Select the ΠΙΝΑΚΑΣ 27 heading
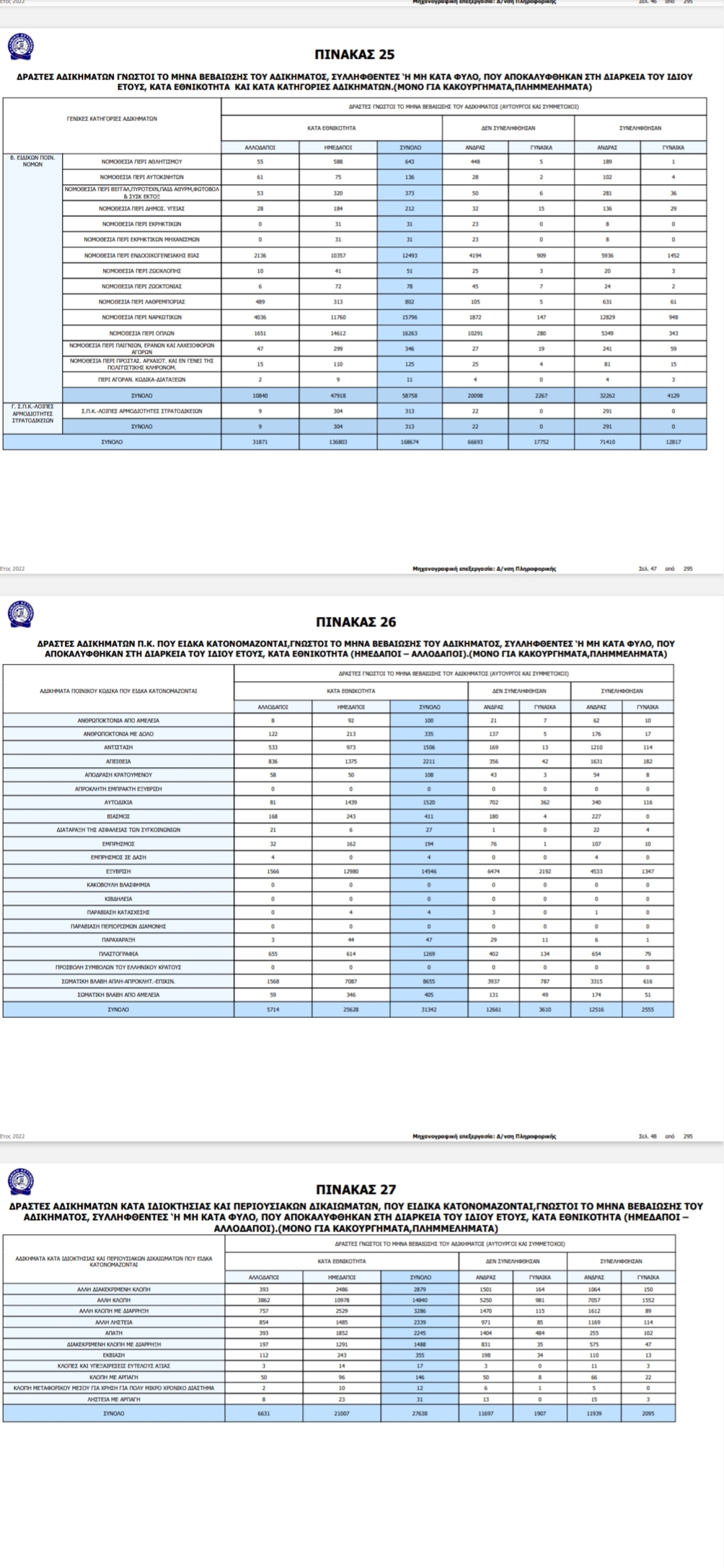The width and height of the screenshot is (724, 1568). point(356,1189)
